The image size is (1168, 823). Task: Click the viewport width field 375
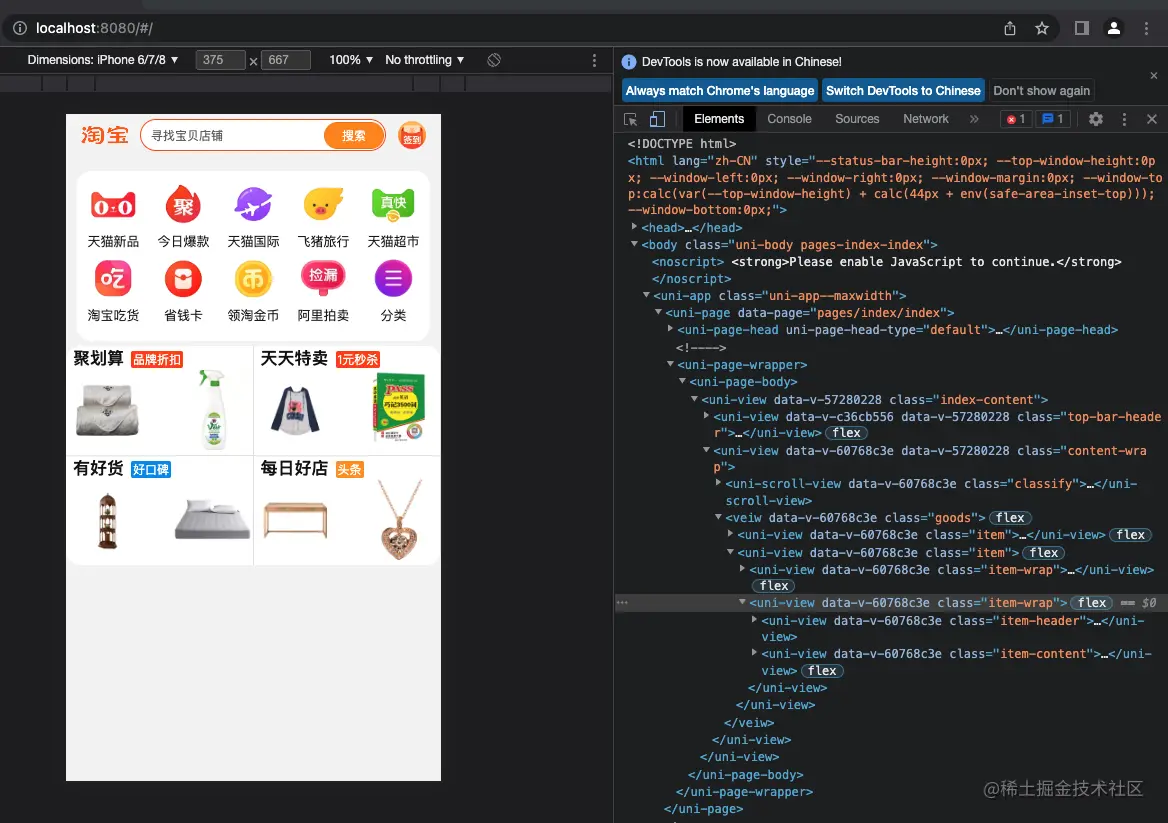[220, 60]
